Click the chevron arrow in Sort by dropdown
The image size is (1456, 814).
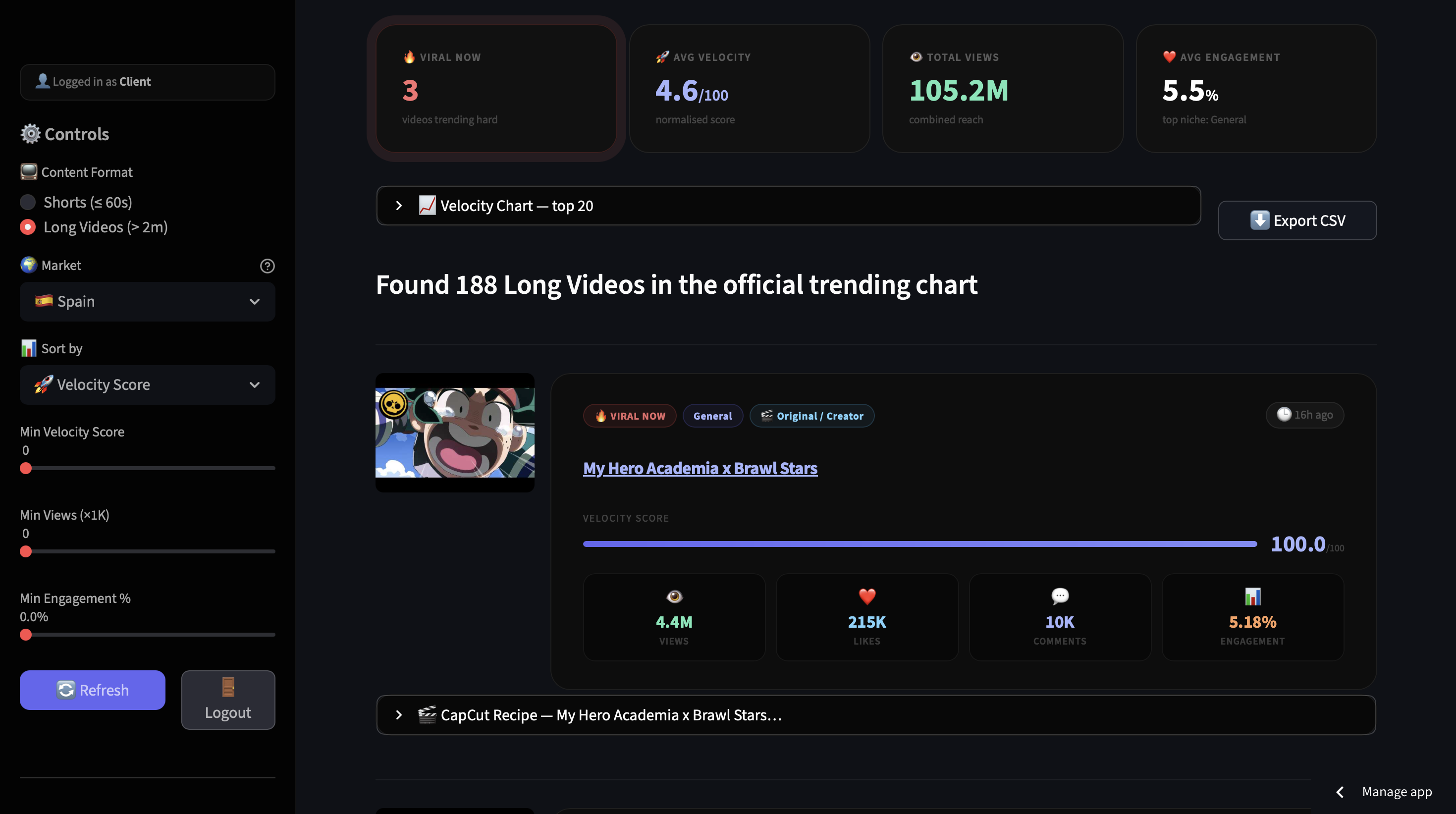point(254,384)
